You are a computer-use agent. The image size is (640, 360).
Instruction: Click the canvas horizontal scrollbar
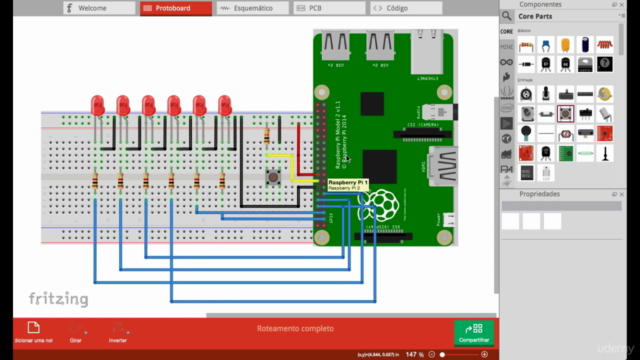pyautogui.click(x=351, y=315)
